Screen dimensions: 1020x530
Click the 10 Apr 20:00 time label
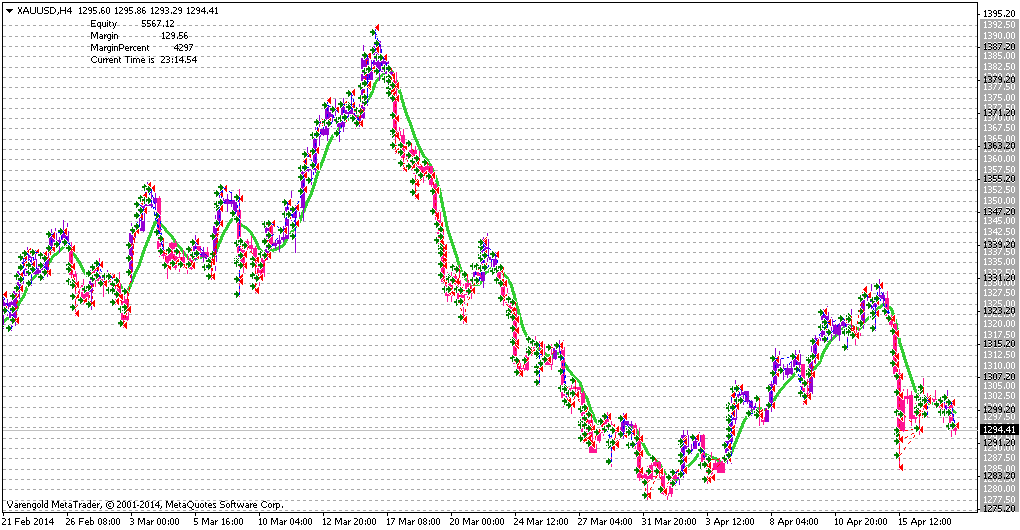click(x=861, y=522)
